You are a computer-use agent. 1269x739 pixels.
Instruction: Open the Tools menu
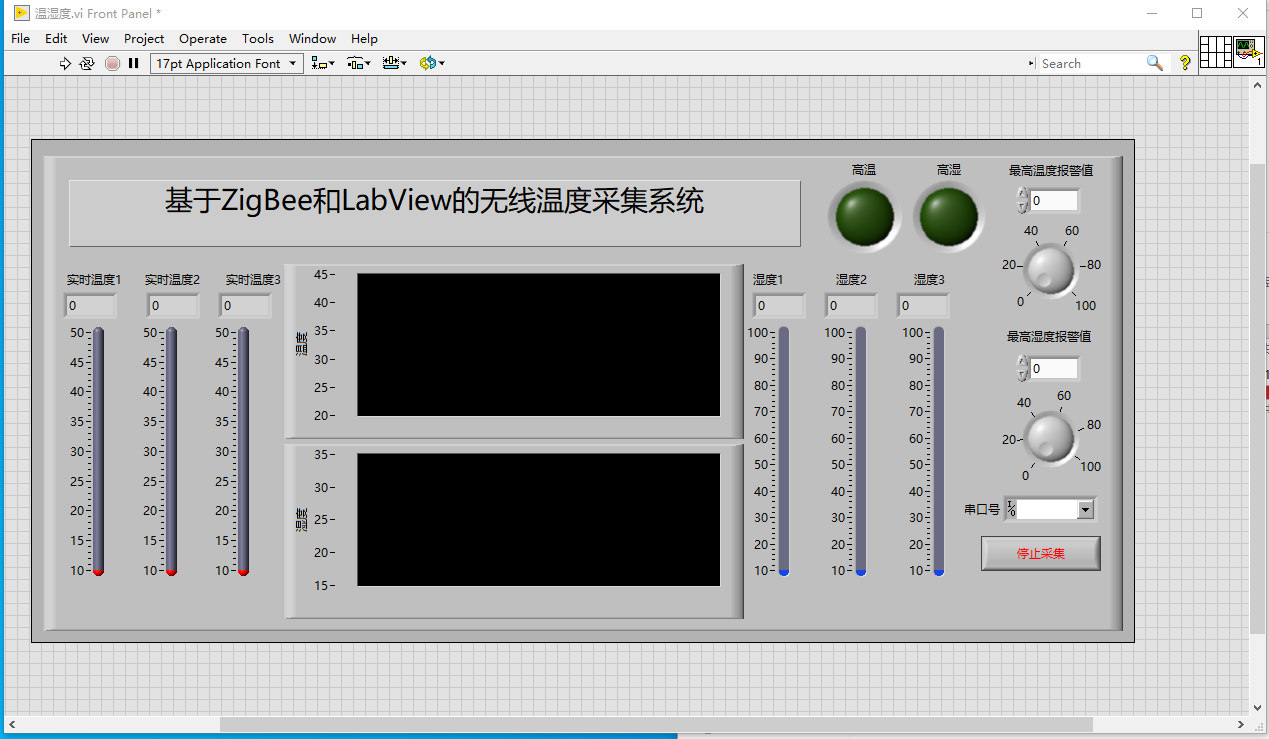[x=258, y=38]
